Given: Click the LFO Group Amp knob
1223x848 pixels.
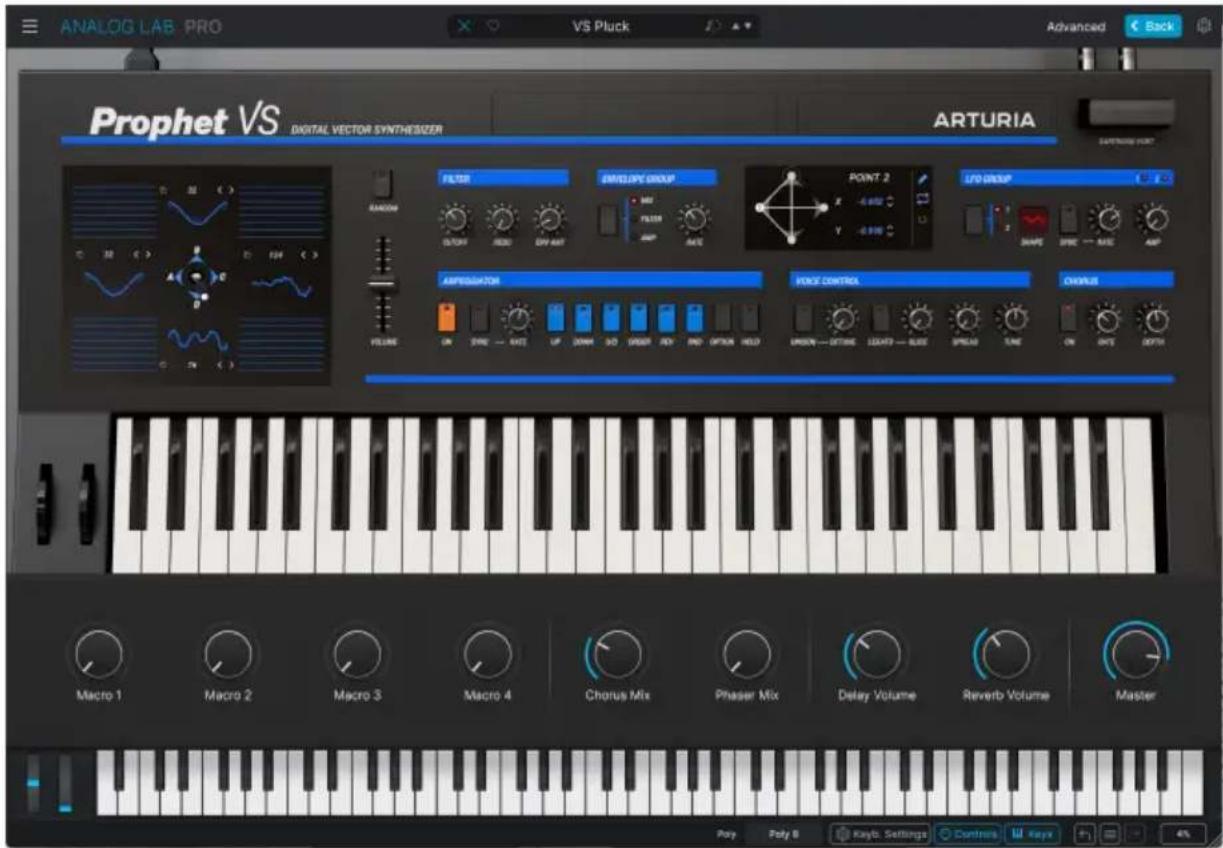Looking at the screenshot, I should [1157, 218].
